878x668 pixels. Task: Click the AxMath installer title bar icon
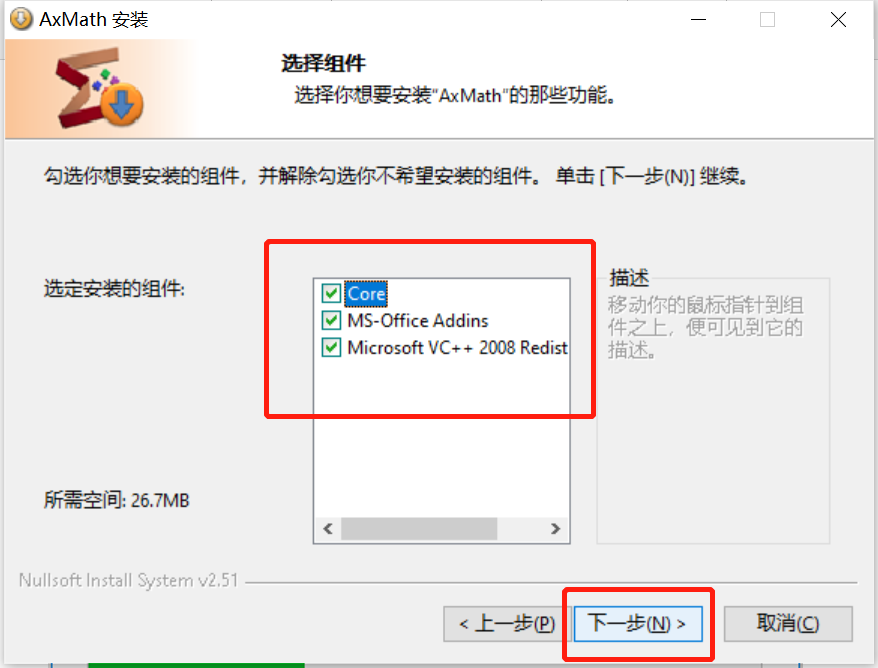tap(21, 19)
